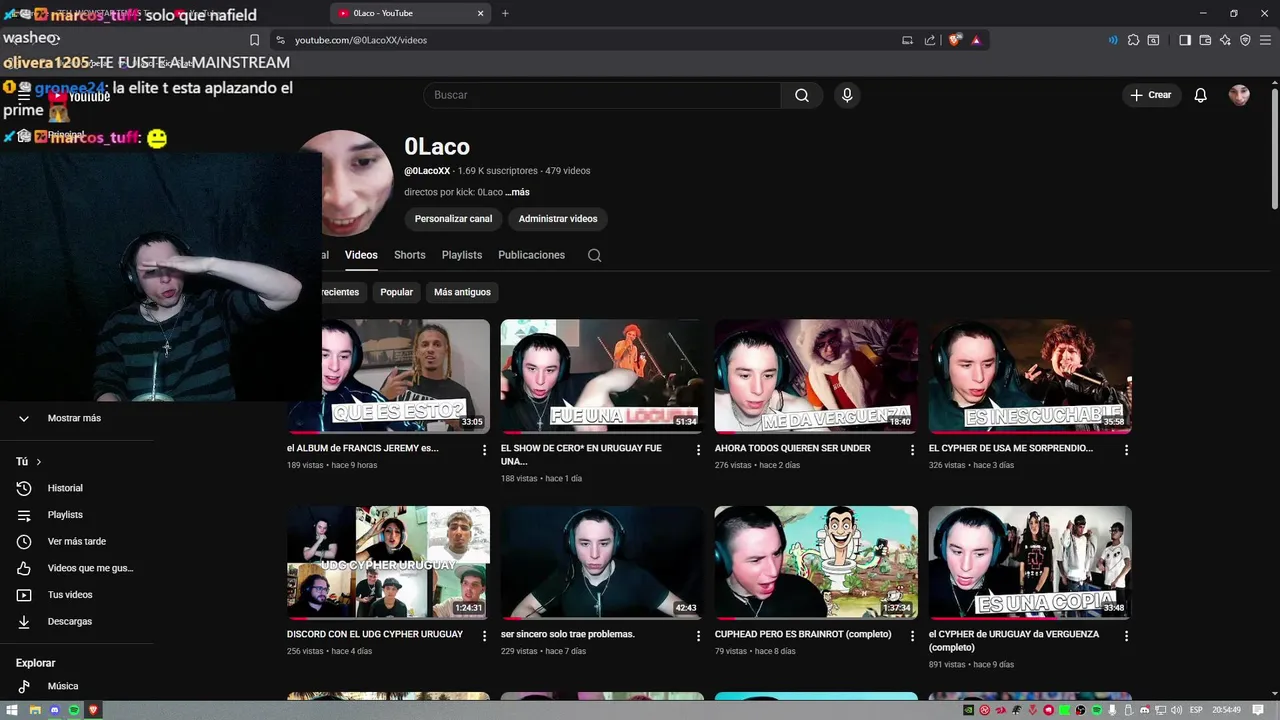1280x720 pixels.
Task: Click 'Personalizar canal' button
Action: tap(453, 219)
